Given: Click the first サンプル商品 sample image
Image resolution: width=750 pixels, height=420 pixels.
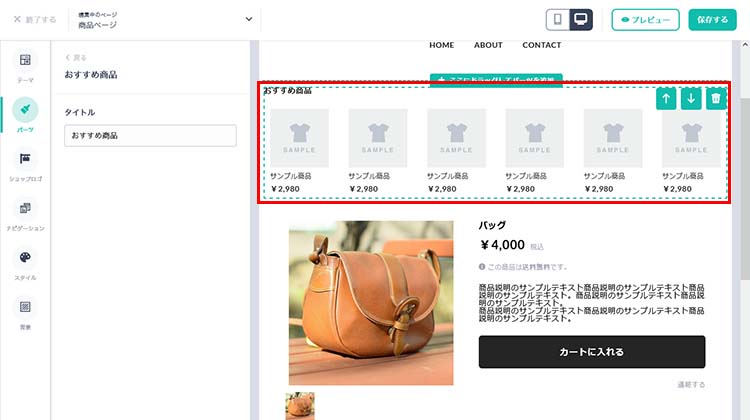Looking at the screenshot, I should (299, 138).
